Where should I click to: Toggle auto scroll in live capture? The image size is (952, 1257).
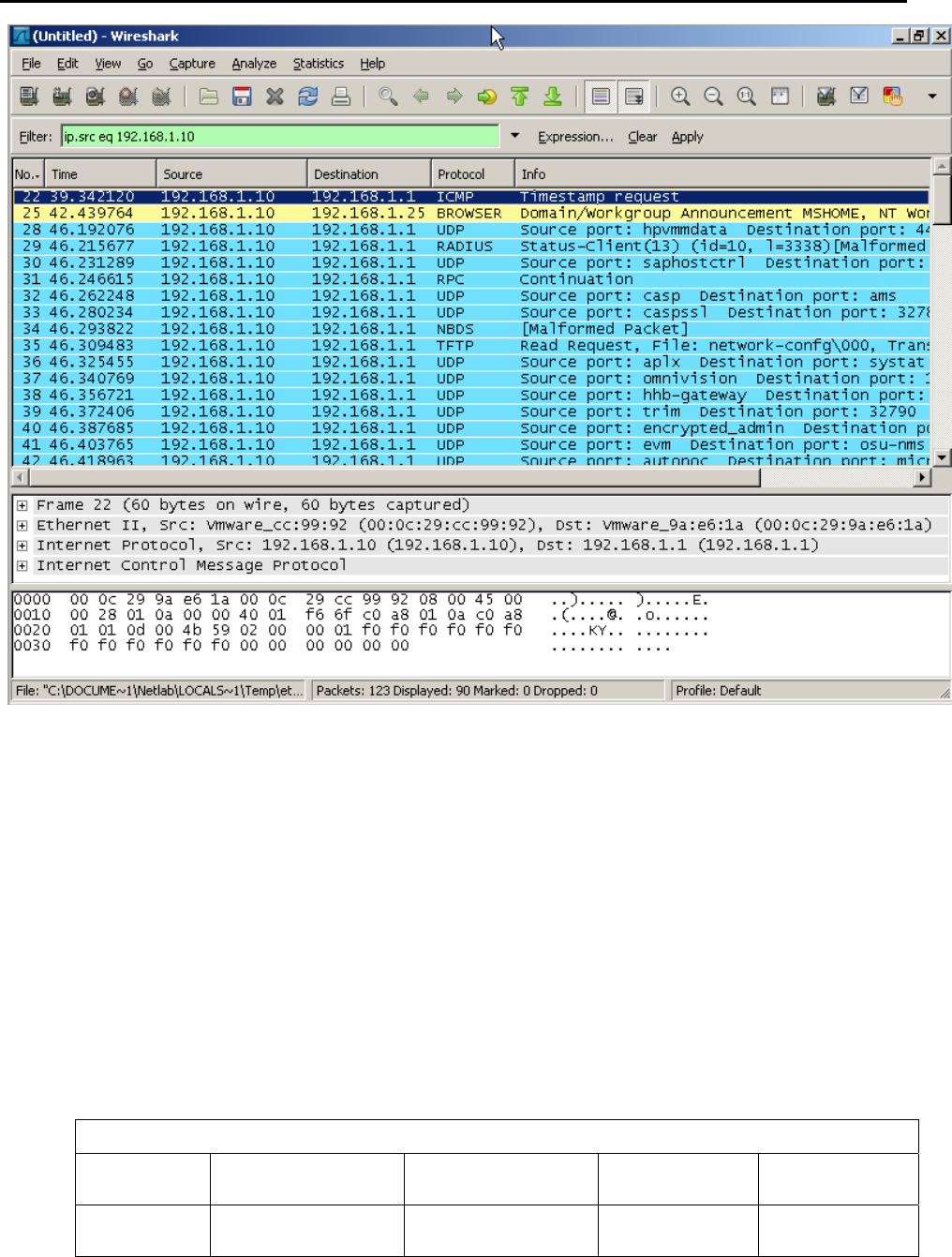(634, 96)
